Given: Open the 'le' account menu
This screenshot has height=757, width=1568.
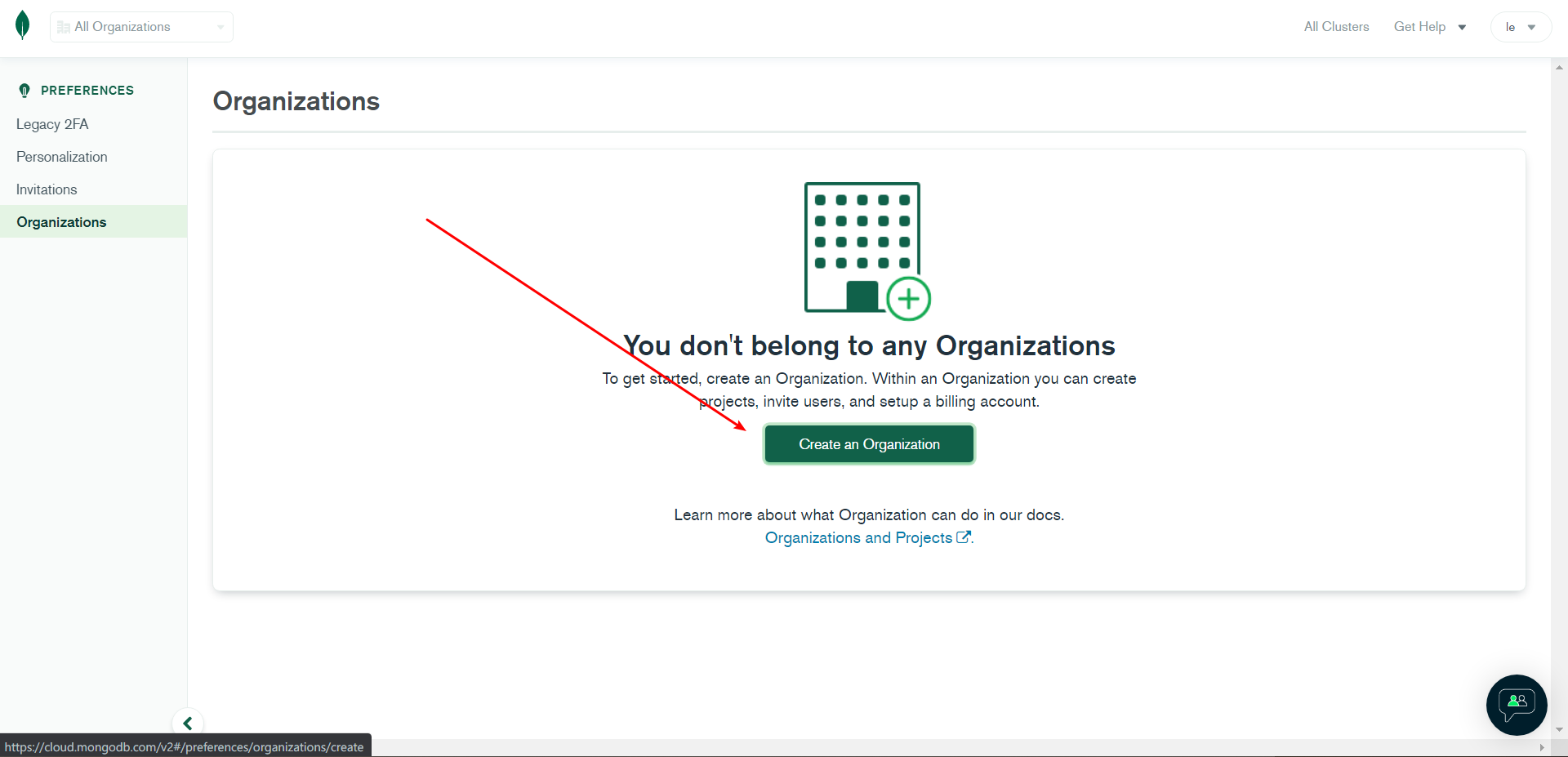Looking at the screenshot, I should click(x=1521, y=26).
